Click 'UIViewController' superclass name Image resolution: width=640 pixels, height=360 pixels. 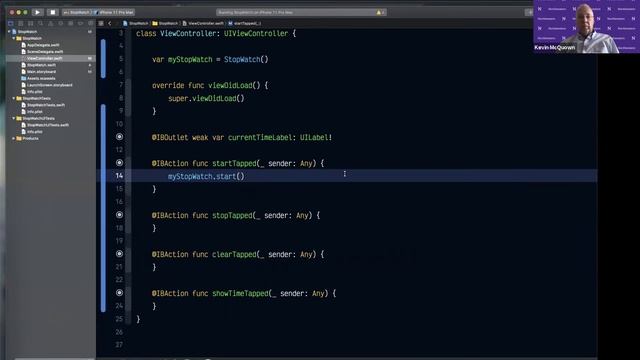(x=256, y=33)
